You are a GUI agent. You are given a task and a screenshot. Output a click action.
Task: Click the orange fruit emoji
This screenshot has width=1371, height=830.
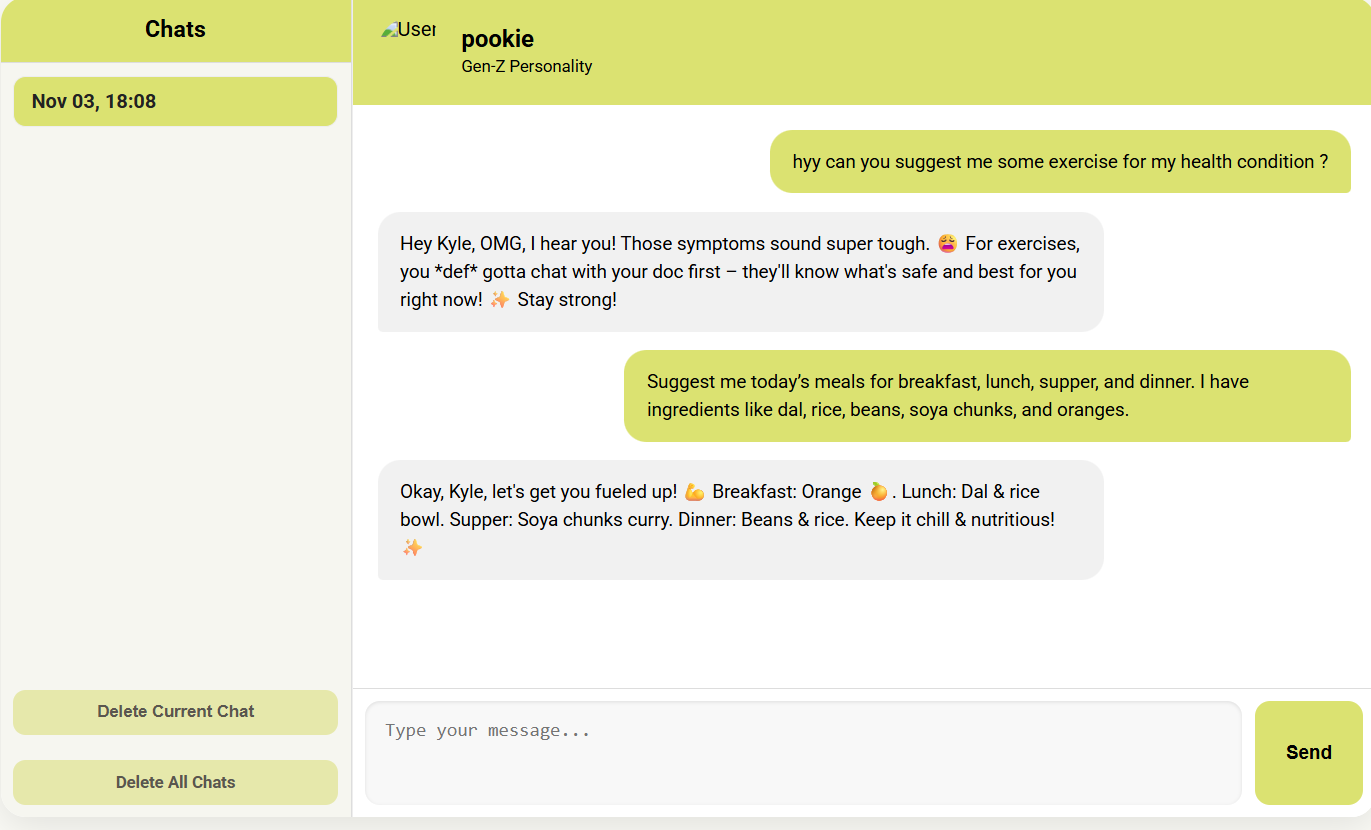click(879, 492)
